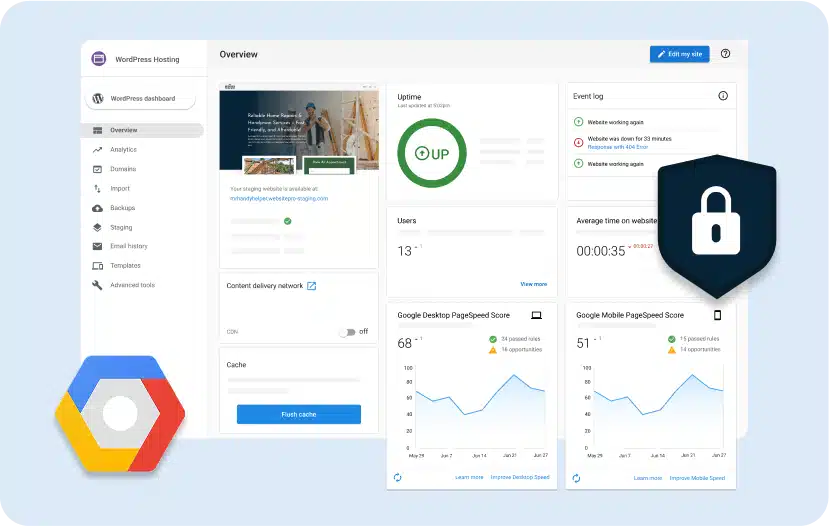Toggle the CDN switch on
829x526 pixels.
[346, 332]
